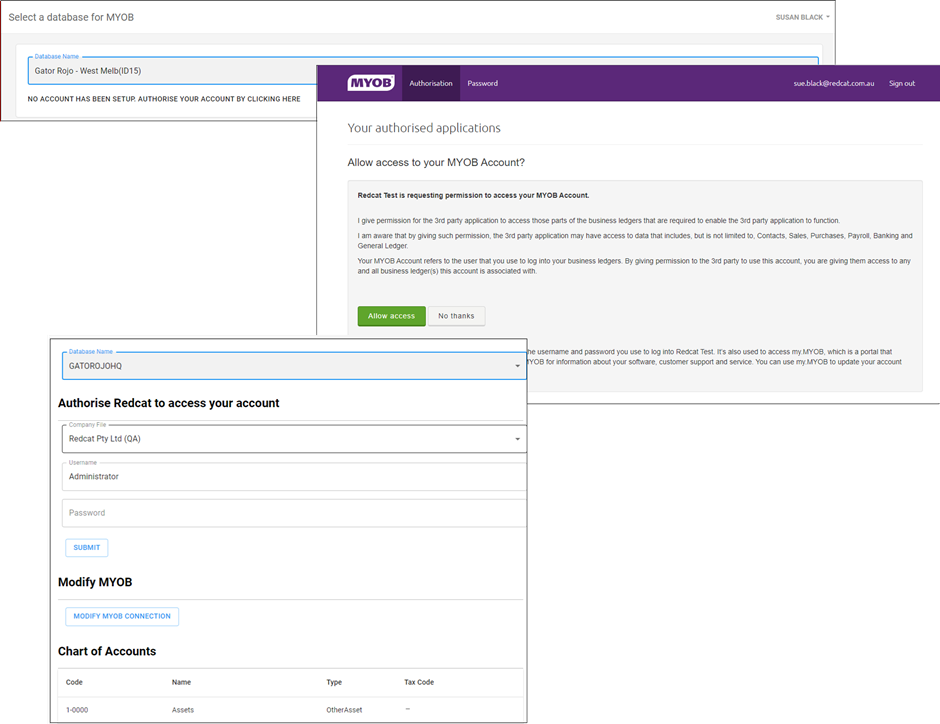Viewport: 940px width, 724px height.
Task: Focus the Username field with Administrator
Action: coord(294,476)
